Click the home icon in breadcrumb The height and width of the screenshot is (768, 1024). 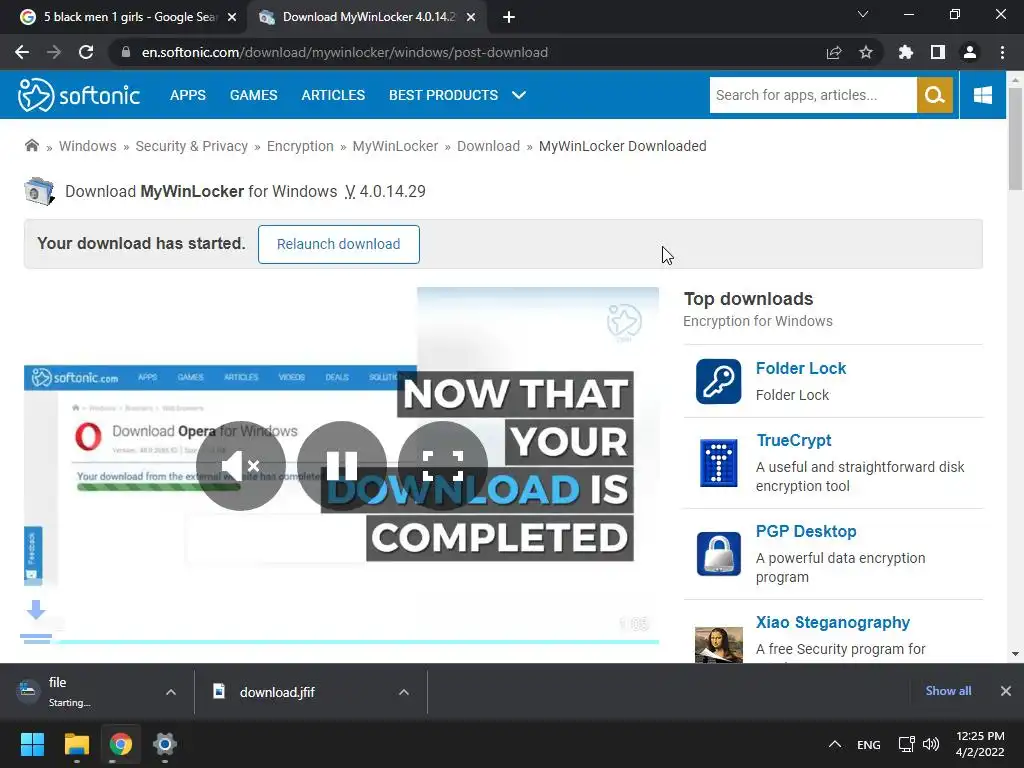[31, 145]
